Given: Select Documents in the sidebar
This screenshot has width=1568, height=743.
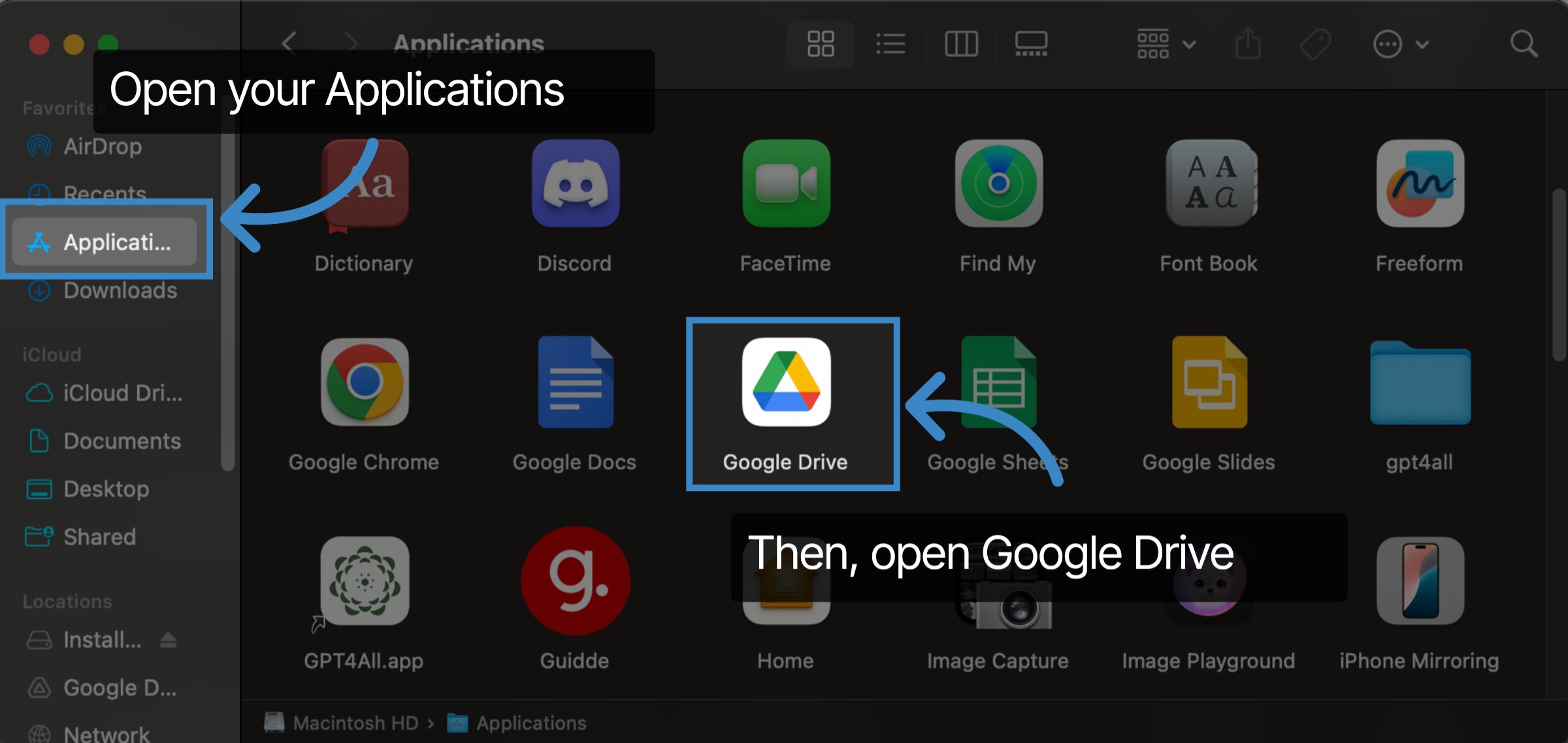Looking at the screenshot, I should point(105,441).
